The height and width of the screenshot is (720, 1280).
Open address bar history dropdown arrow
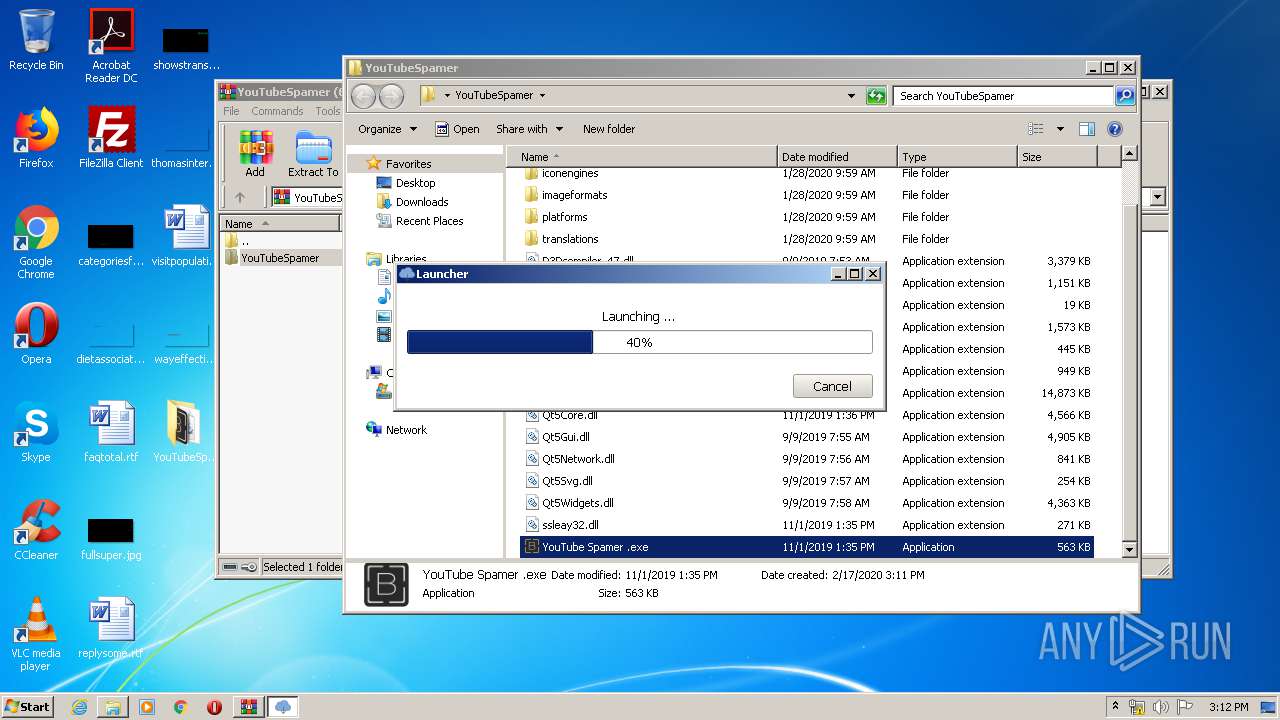tap(851, 96)
